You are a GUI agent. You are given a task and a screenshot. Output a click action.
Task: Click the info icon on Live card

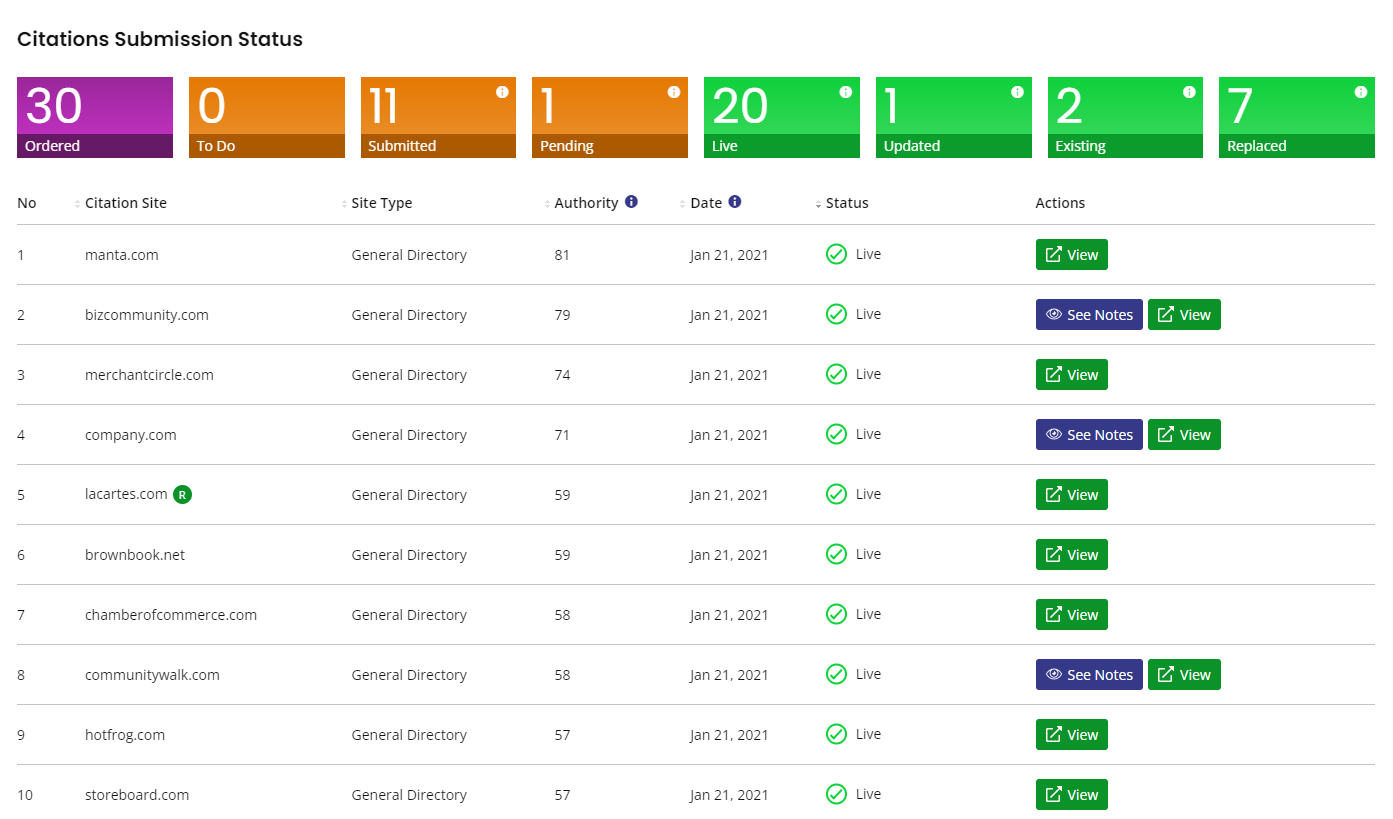(846, 92)
